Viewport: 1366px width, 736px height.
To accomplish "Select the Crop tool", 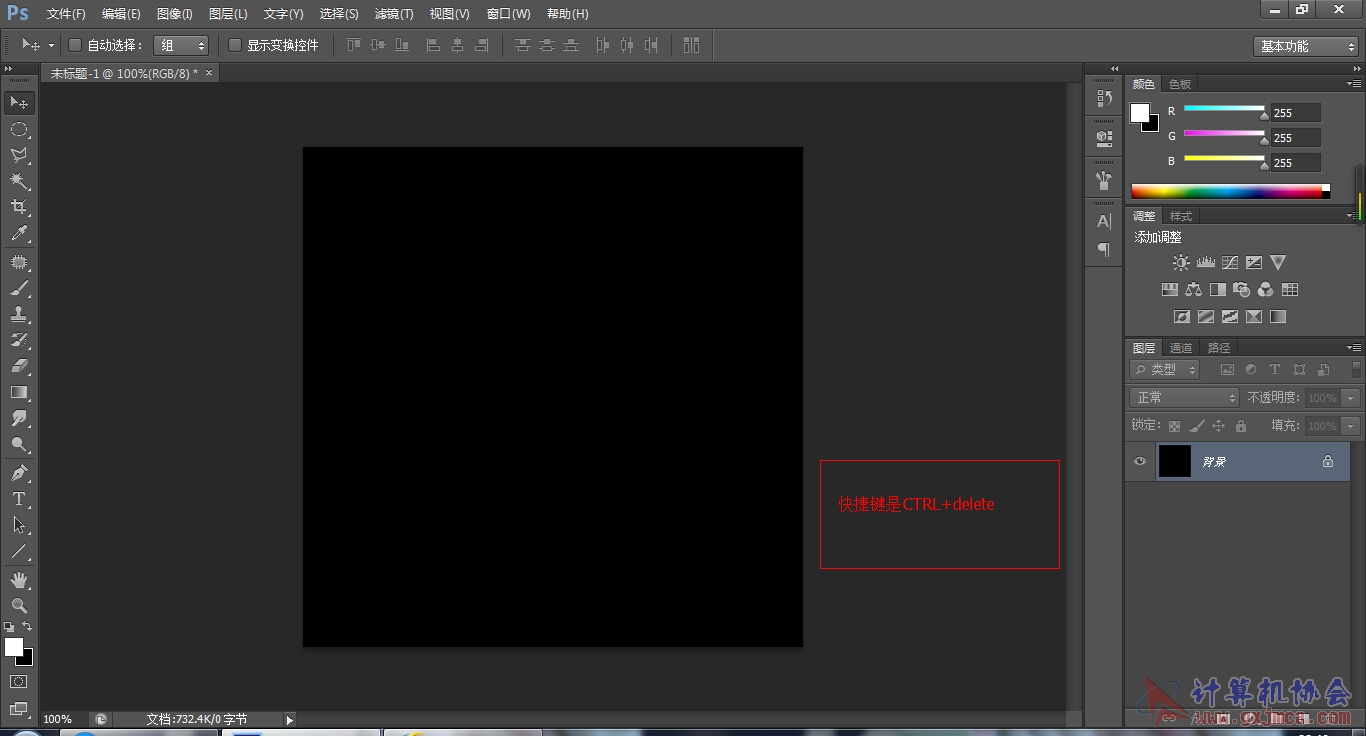I will (19, 207).
